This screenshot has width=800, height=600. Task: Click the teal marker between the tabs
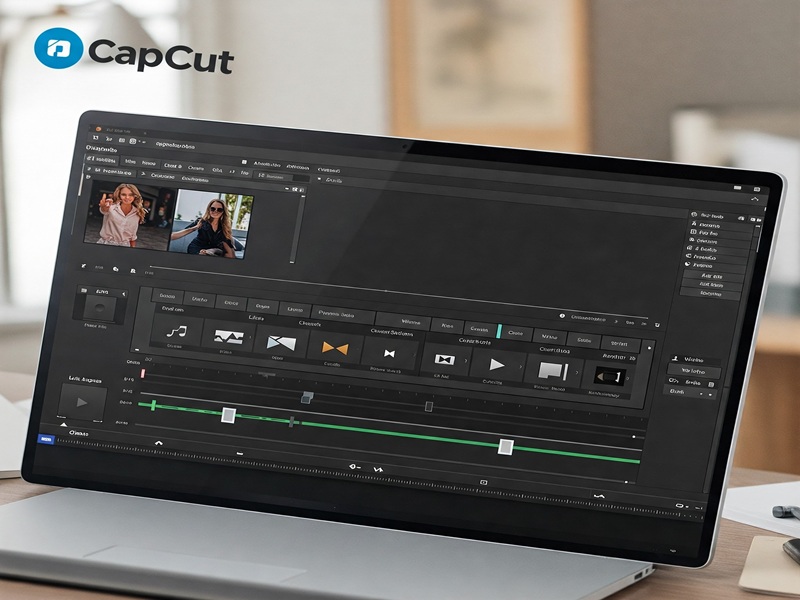499,331
